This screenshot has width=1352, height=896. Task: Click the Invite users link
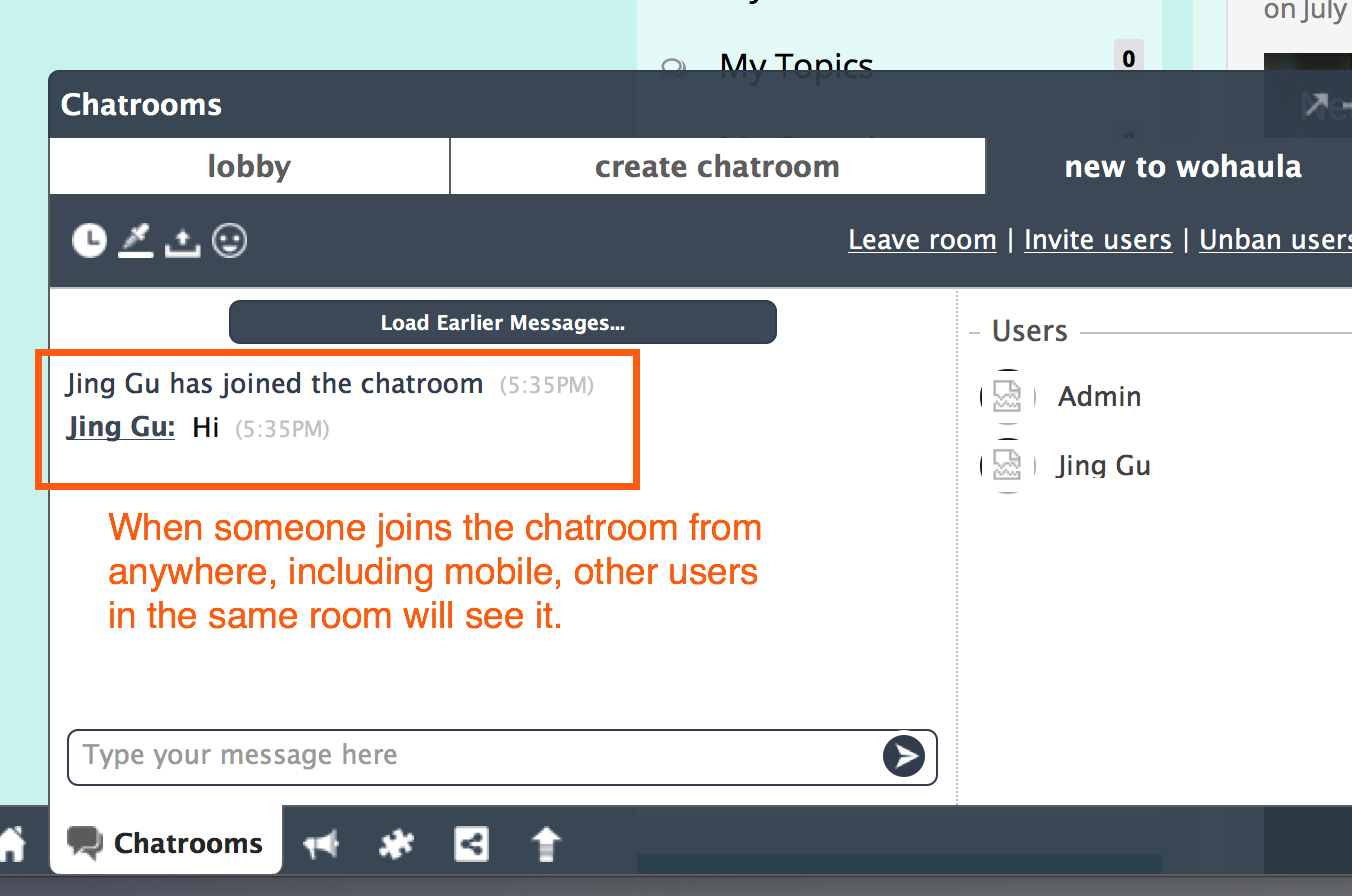pos(1098,240)
